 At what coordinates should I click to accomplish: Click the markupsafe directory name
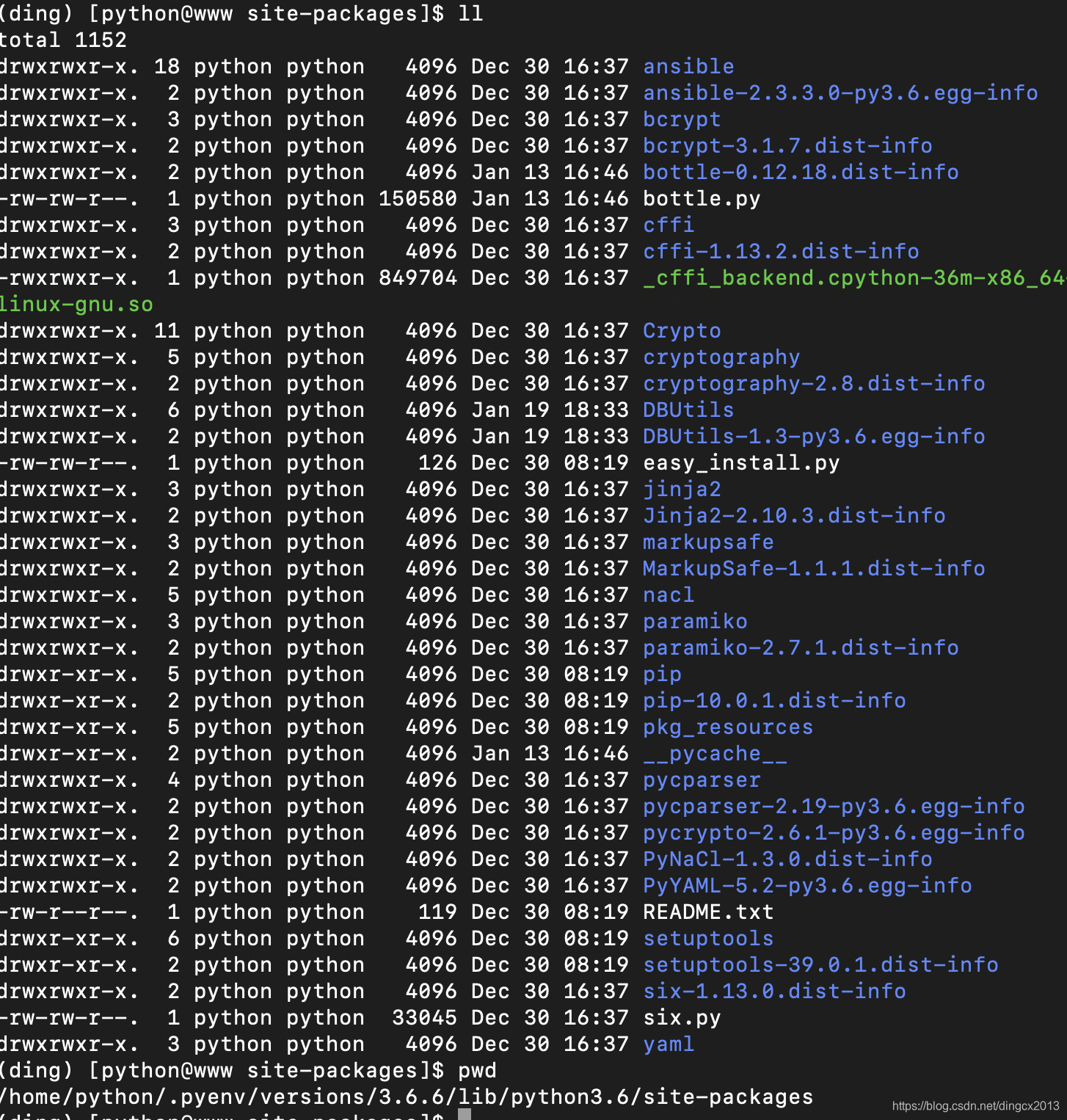(x=708, y=542)
